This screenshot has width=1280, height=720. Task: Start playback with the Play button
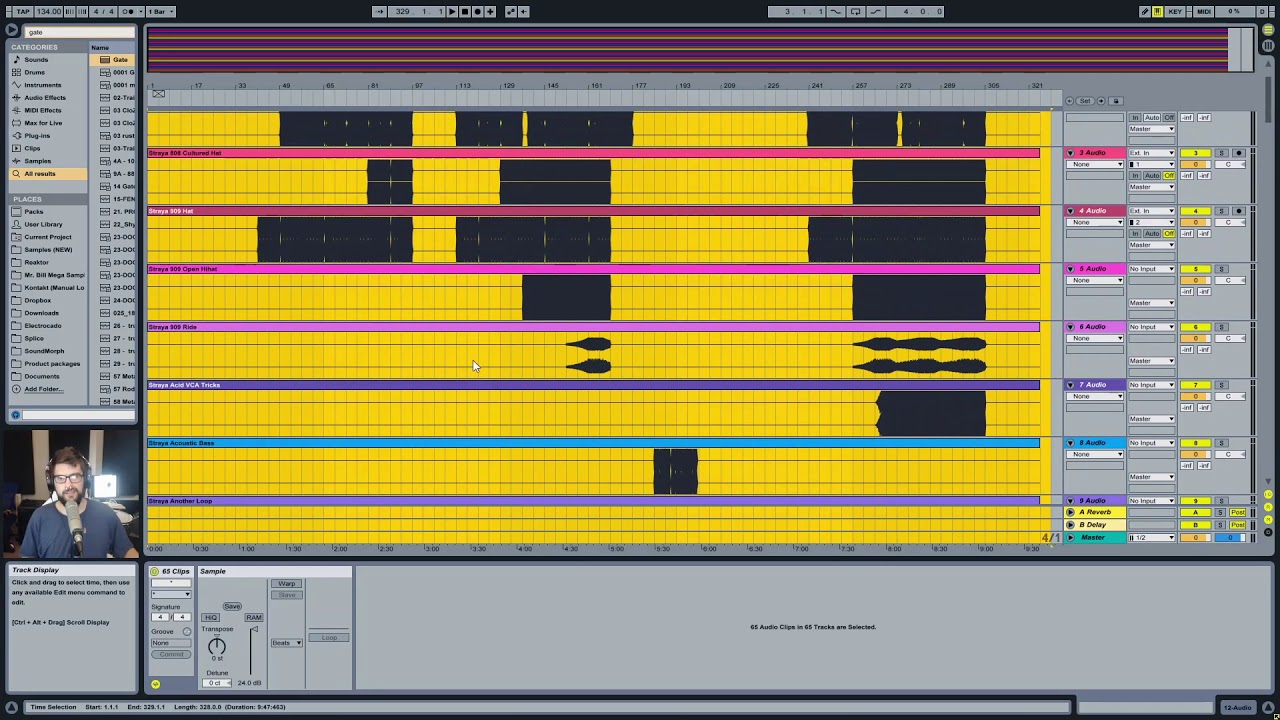[x=452, y=11]
